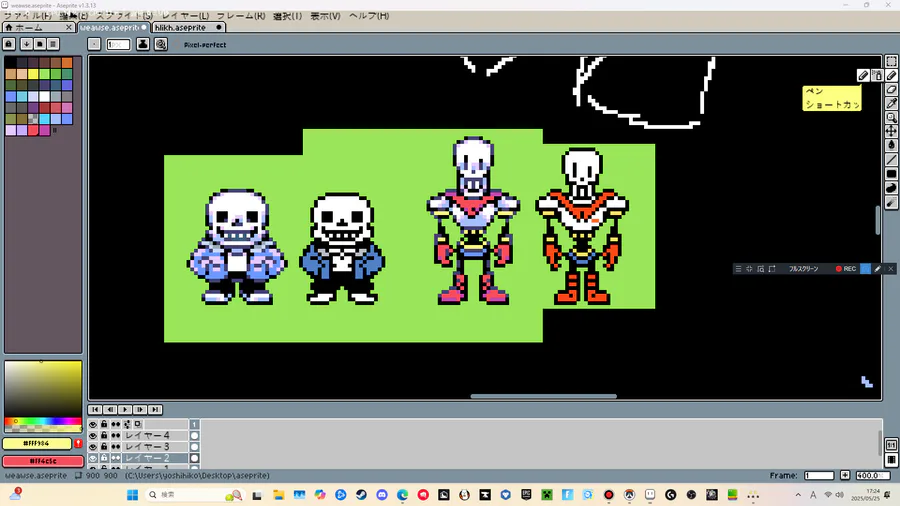The width and height of the screenshot is (900, 506).
Task: Toggle visibility of レイヤー 3
Action: pyautogui.click(x=93, y=447)
